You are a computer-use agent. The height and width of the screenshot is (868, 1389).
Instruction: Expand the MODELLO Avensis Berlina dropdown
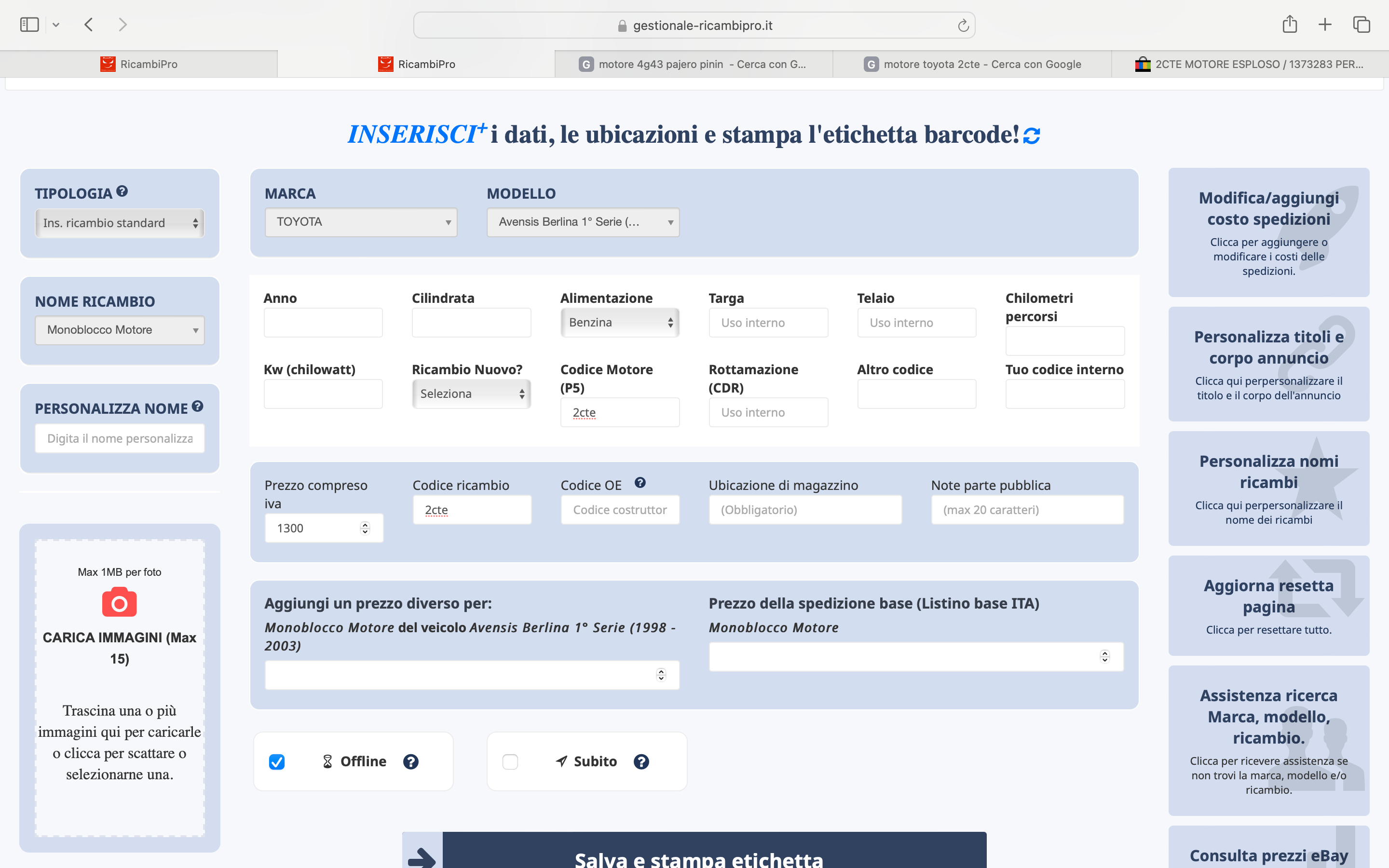(583, 222)
